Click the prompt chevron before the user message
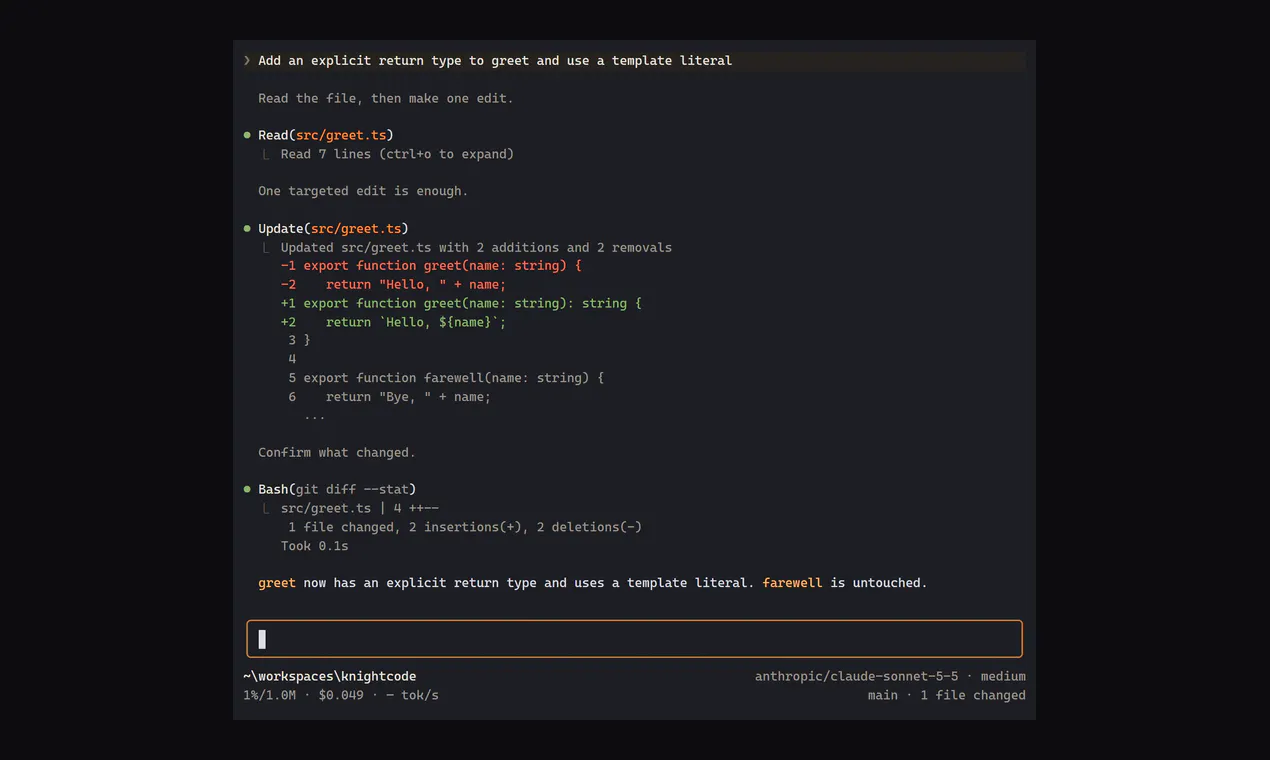This screenshot has height=760, width=1270. 247,61
